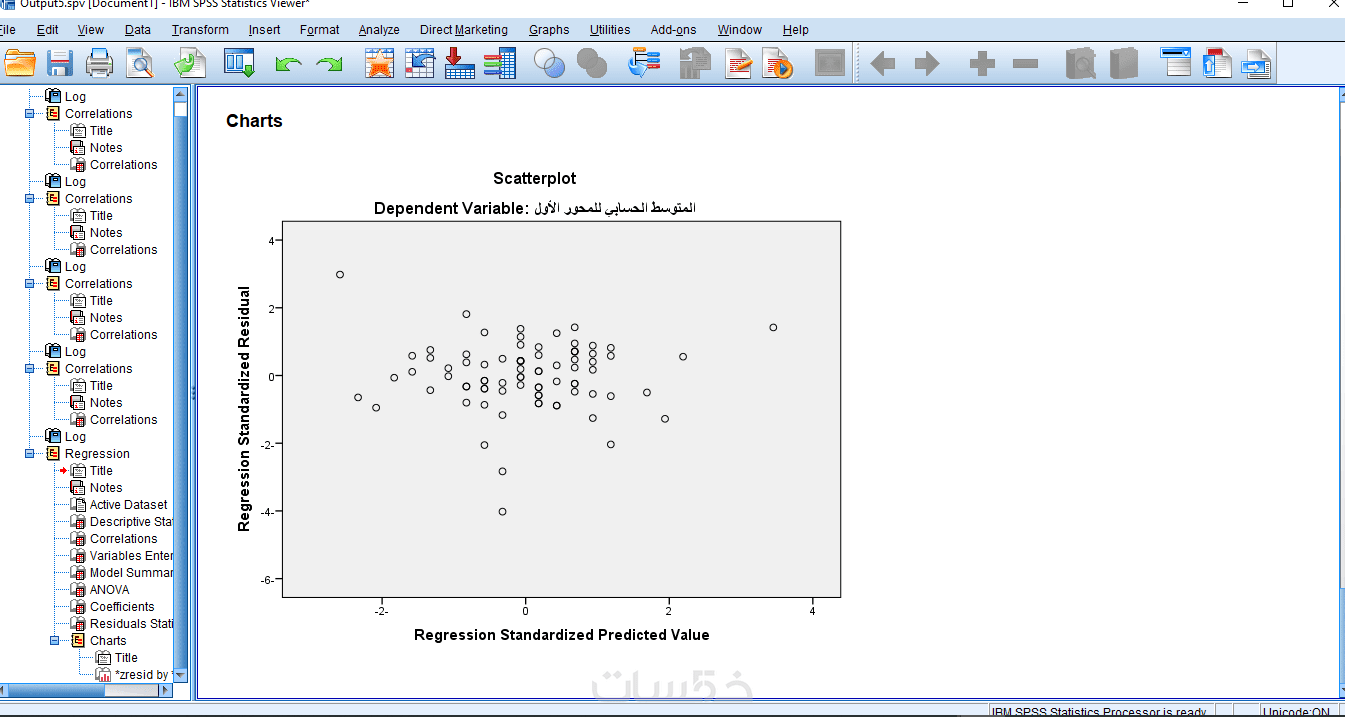Expand outline item with plus icon
1345x717 pixels.
982,65
